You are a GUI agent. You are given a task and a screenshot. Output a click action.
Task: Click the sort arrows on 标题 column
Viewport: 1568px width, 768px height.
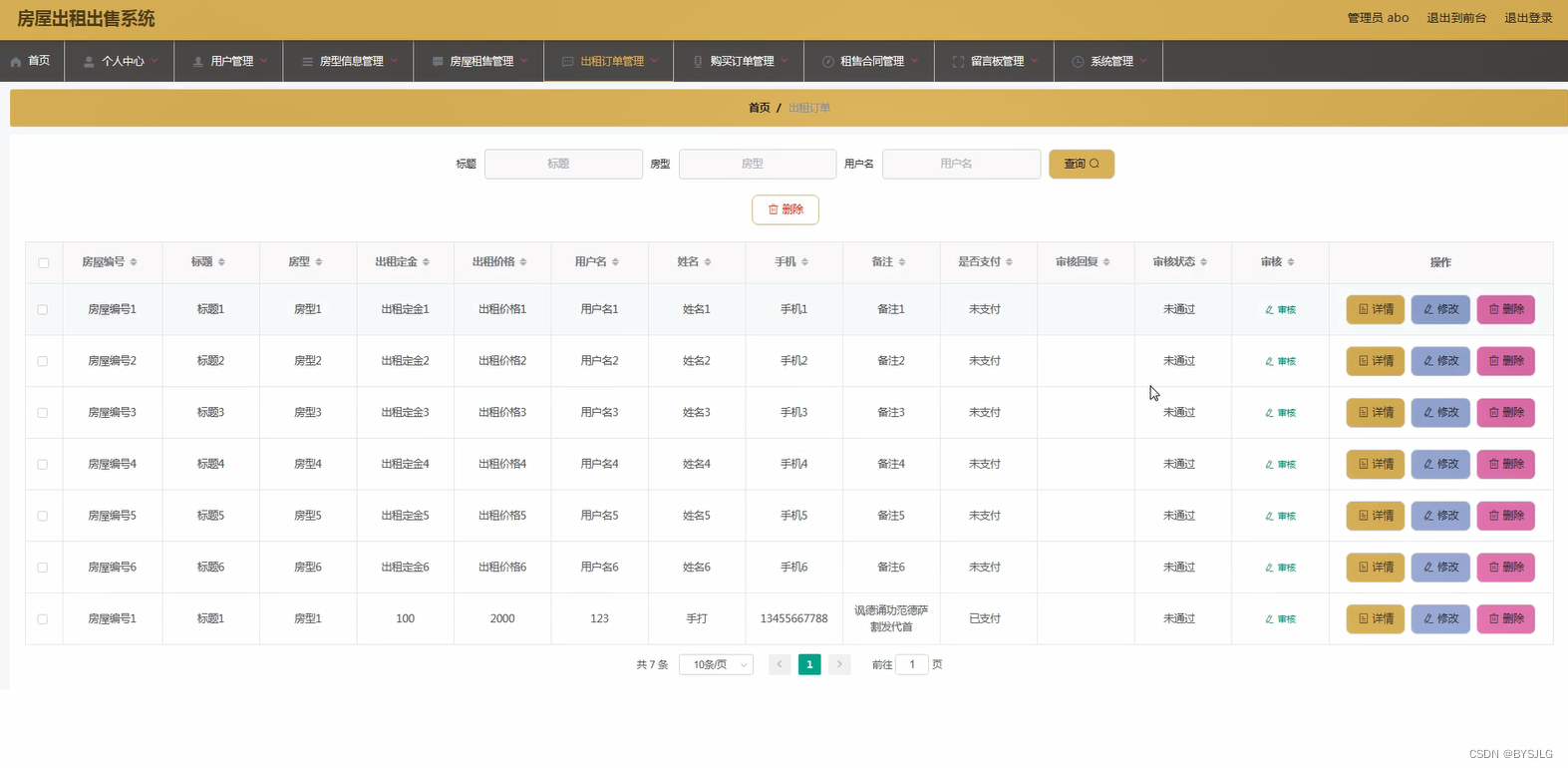pyautogui.click(x=221, y=262)
